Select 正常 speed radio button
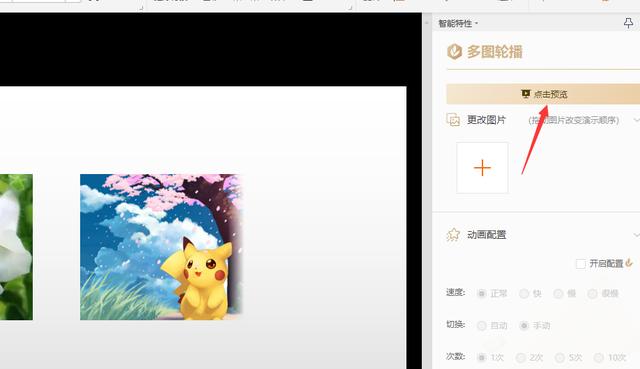The height and width of the screenshot is (369, 640). coord(482,293)
